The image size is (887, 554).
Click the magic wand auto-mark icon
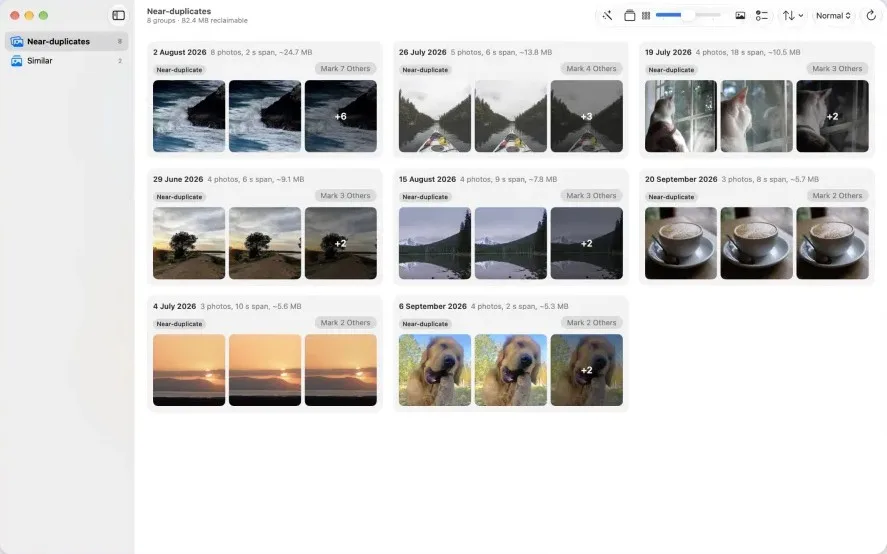click(607, 16)
